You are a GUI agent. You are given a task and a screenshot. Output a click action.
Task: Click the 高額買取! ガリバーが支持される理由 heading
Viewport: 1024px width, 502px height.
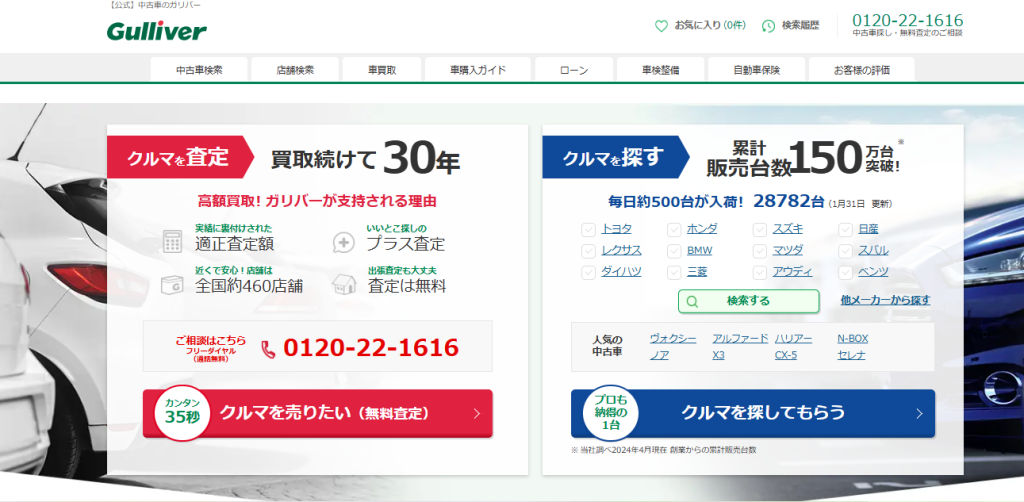tap(317, 201)
